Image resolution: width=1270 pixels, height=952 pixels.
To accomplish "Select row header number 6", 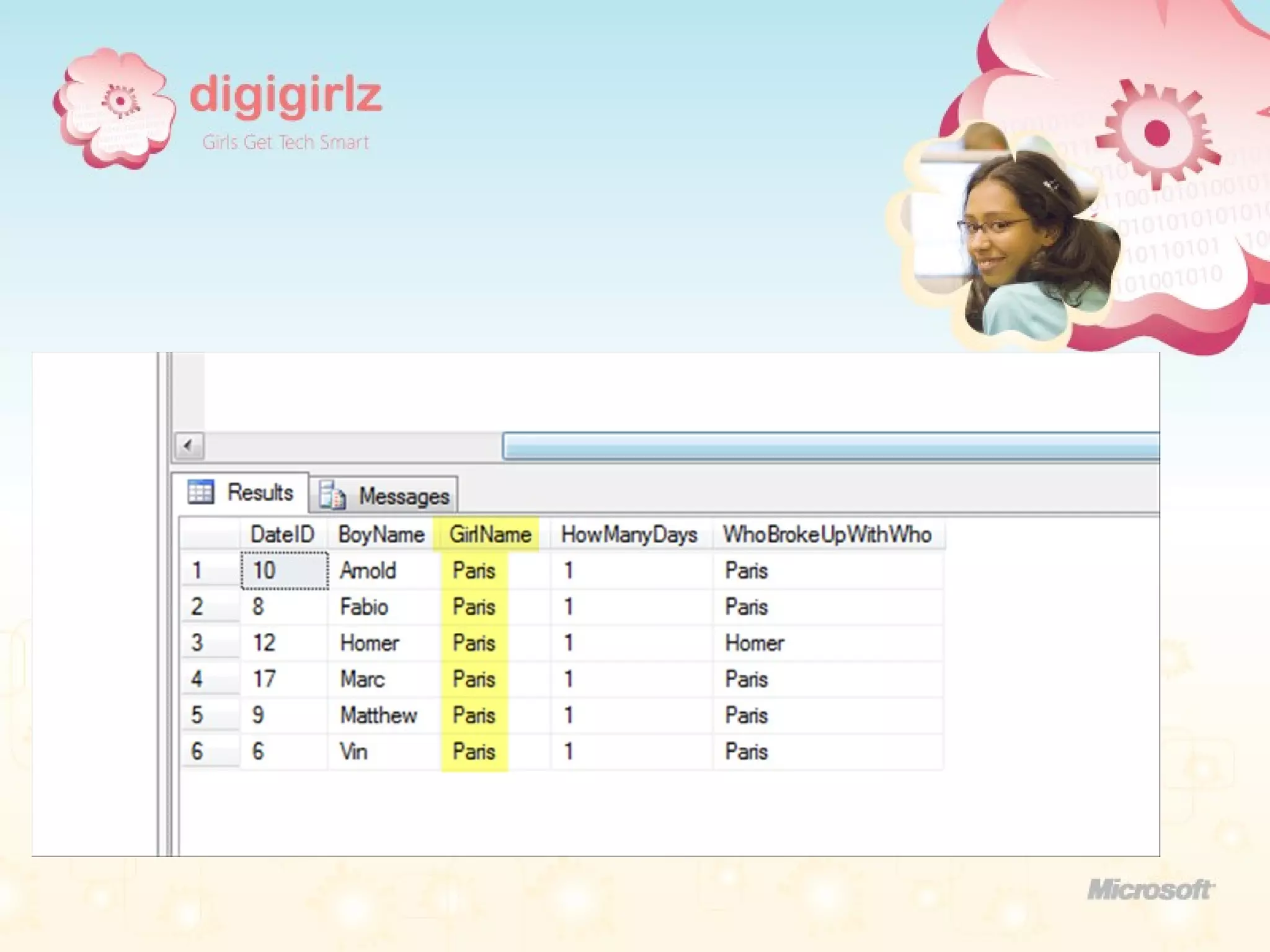I will click(x=209, y=751).
